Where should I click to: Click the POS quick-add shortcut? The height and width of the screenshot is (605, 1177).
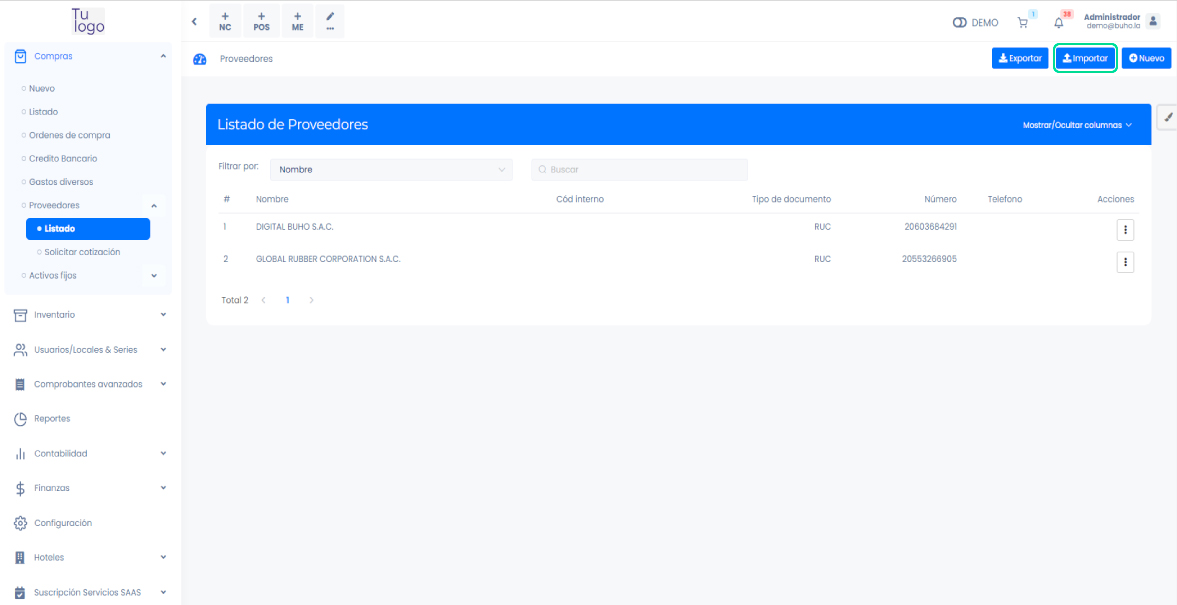pos(261,21)
